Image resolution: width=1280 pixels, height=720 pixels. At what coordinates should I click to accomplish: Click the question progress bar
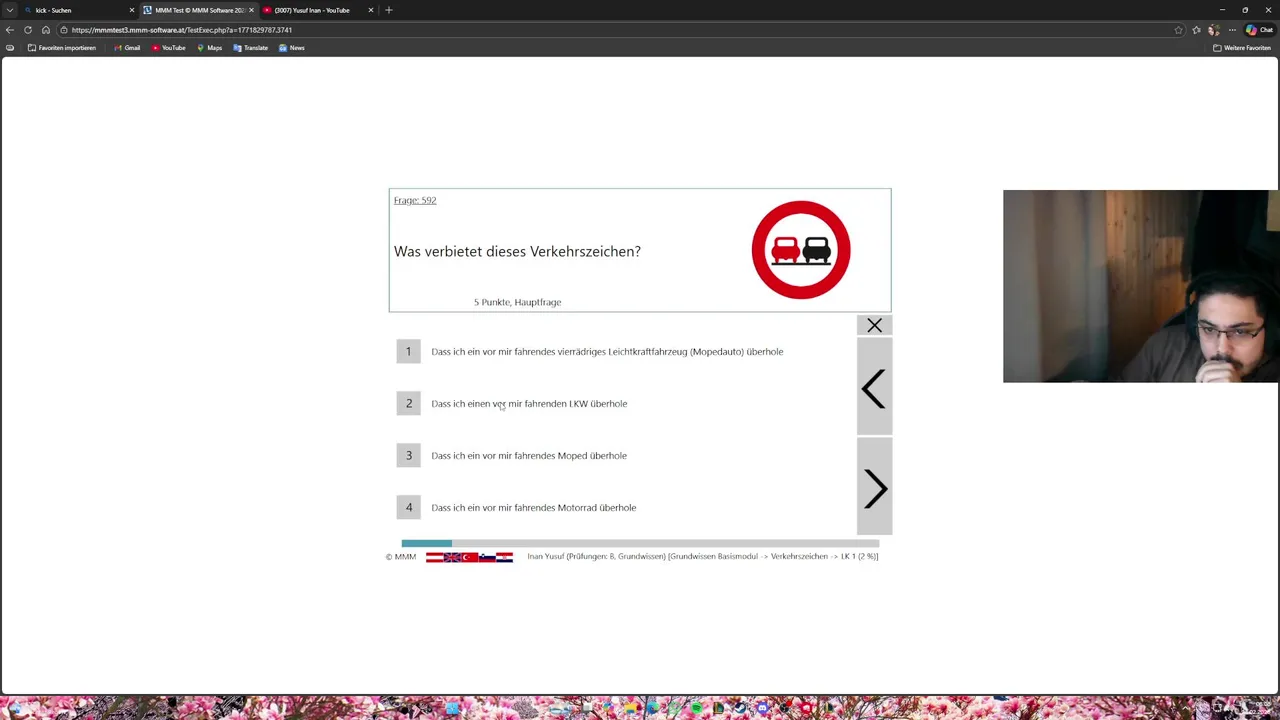pos(640,543)
